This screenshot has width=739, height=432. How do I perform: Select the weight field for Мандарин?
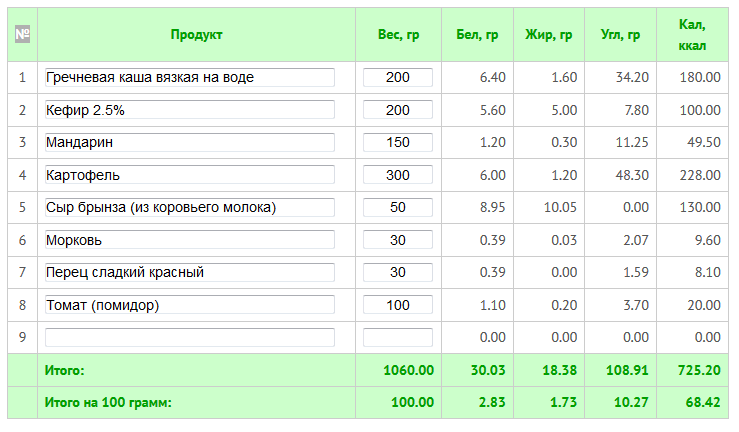click(x=398, y=142)
